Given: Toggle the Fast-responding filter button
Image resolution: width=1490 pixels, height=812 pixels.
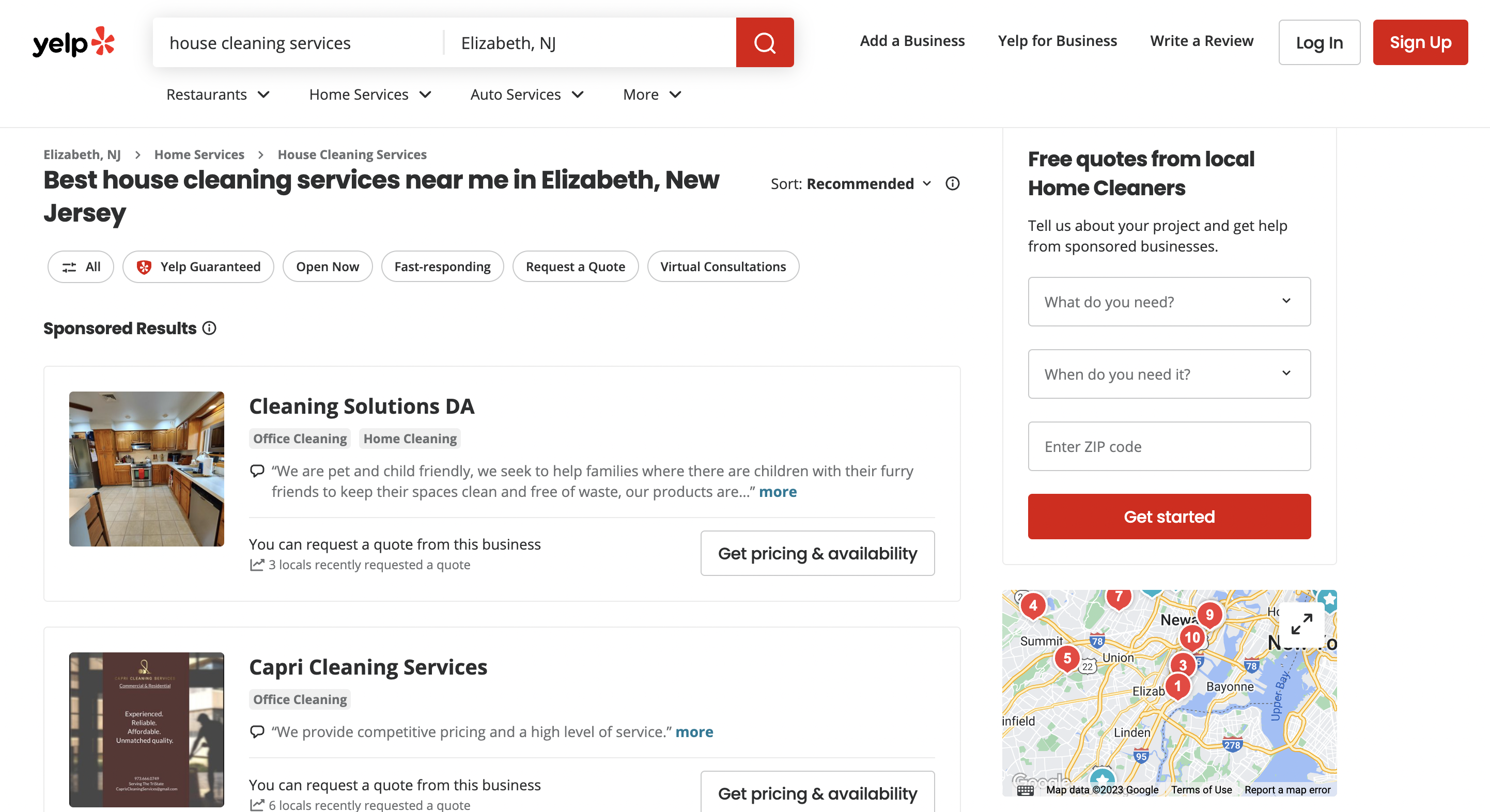Looking at the screenshot, I should pos(442,266).
